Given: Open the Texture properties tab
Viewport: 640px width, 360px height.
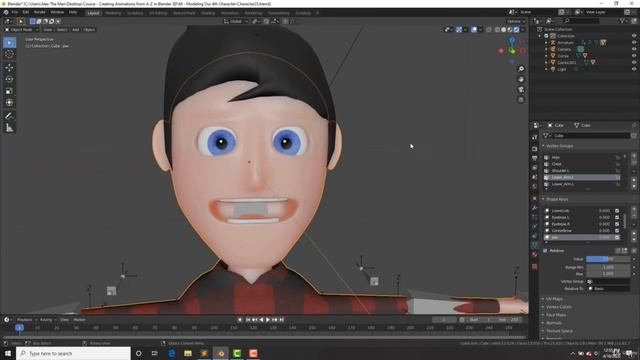Looking at the screenshot, I should [535, 266].
